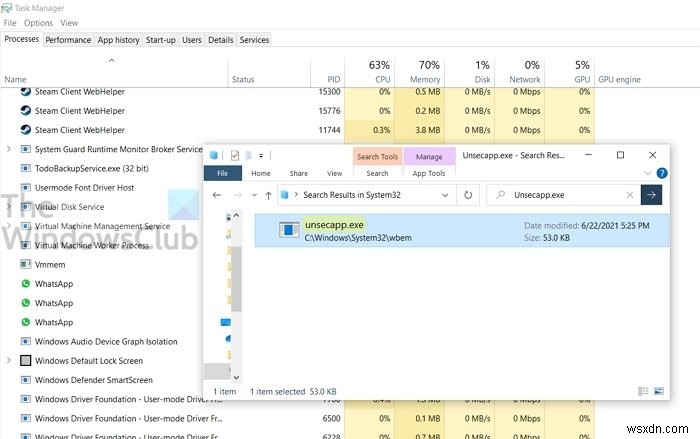The width and height of the screenshot is (700, 439).
Task: Sort processes by Disk column
Action: click(482, 79)
